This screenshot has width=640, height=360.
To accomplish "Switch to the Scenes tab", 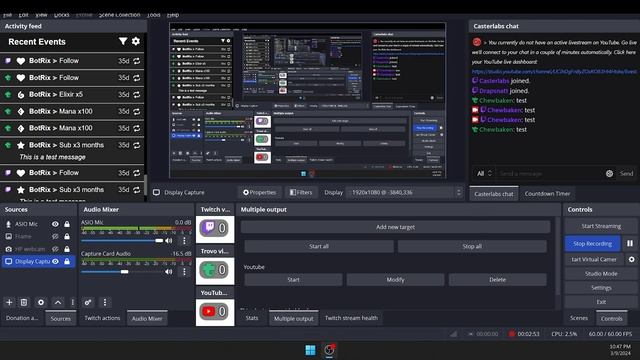I will pyautogui.click(x=579, y=318).
